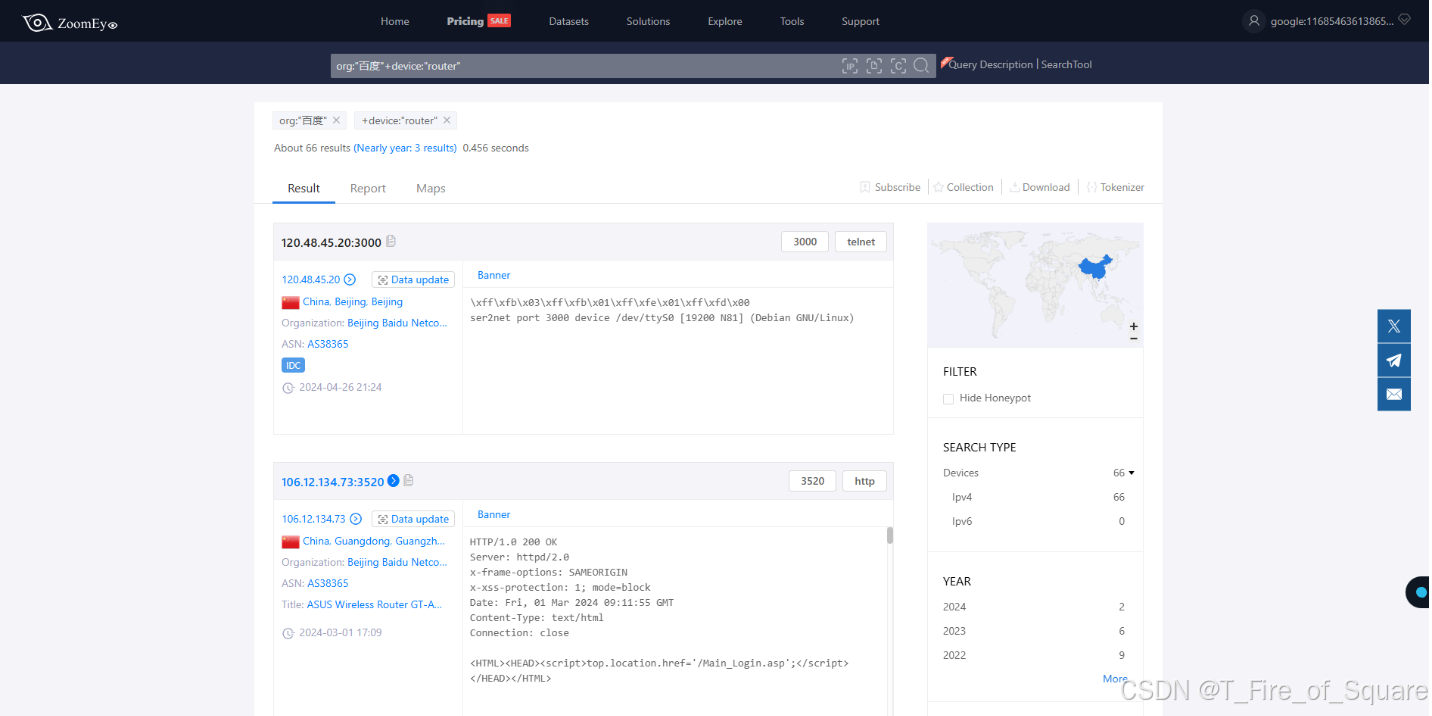Viewport: 1432px width, 716px height.
Task: Open the AS38365 link in first result
Action: pyautogui.click(x=328, y=344)
